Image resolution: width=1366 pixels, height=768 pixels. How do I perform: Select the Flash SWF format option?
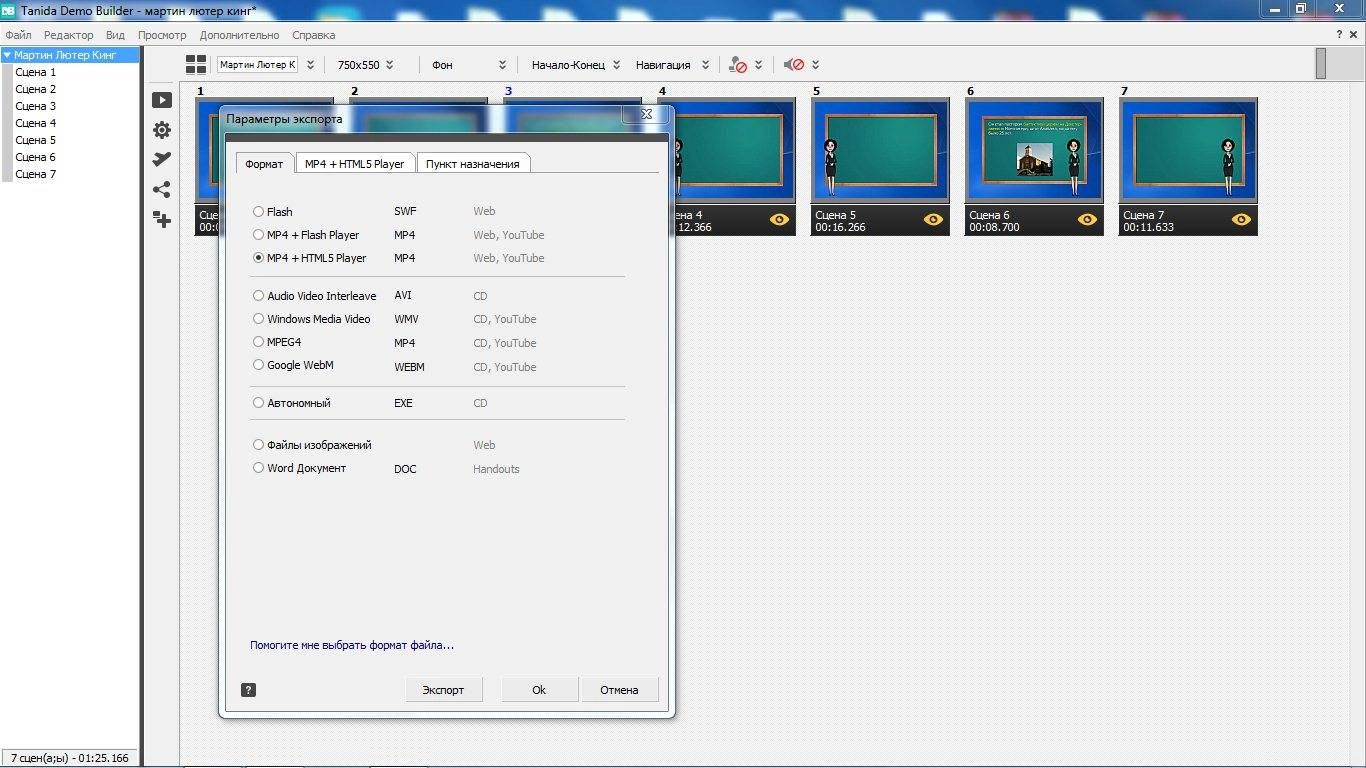(x=259, y=212)
